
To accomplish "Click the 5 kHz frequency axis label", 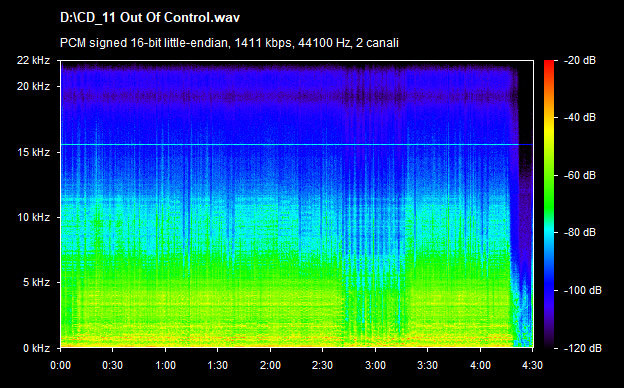I will tap(36, 283).
